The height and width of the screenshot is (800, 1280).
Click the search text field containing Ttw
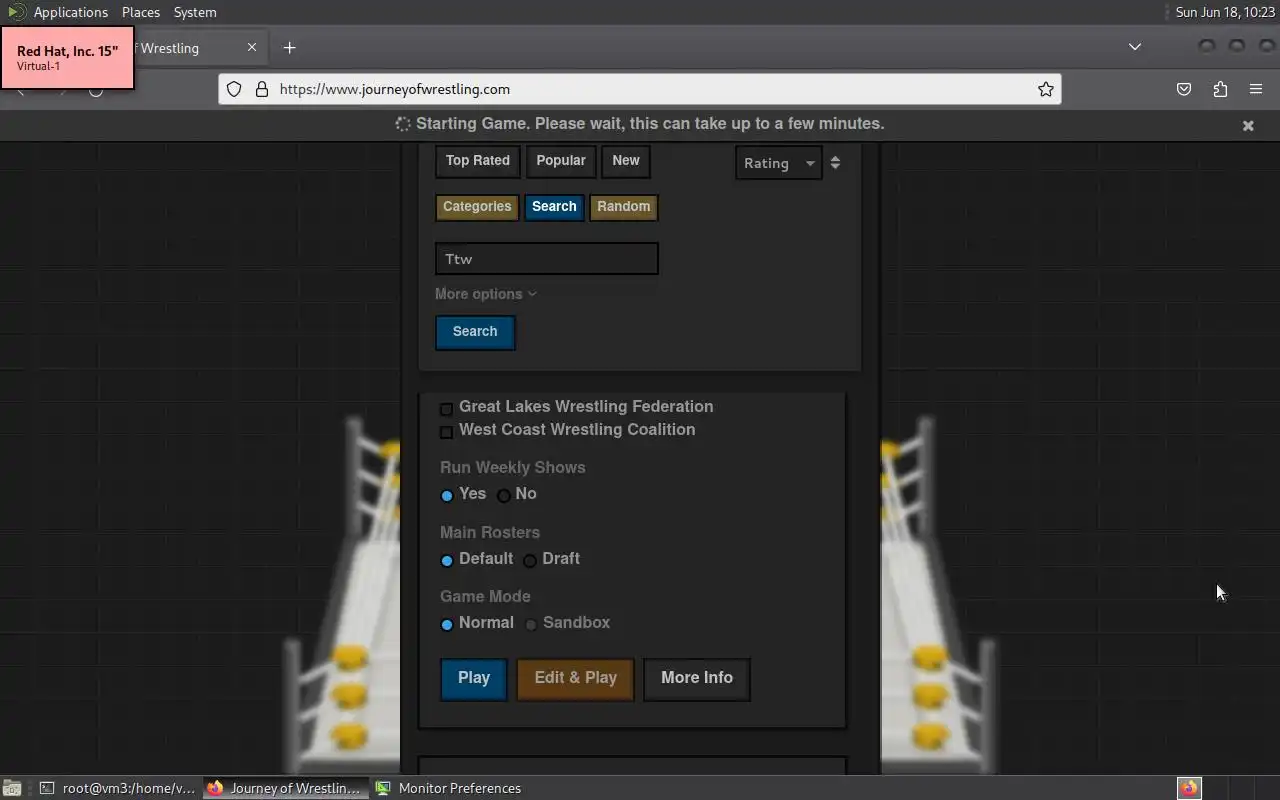tap(547, 259)
